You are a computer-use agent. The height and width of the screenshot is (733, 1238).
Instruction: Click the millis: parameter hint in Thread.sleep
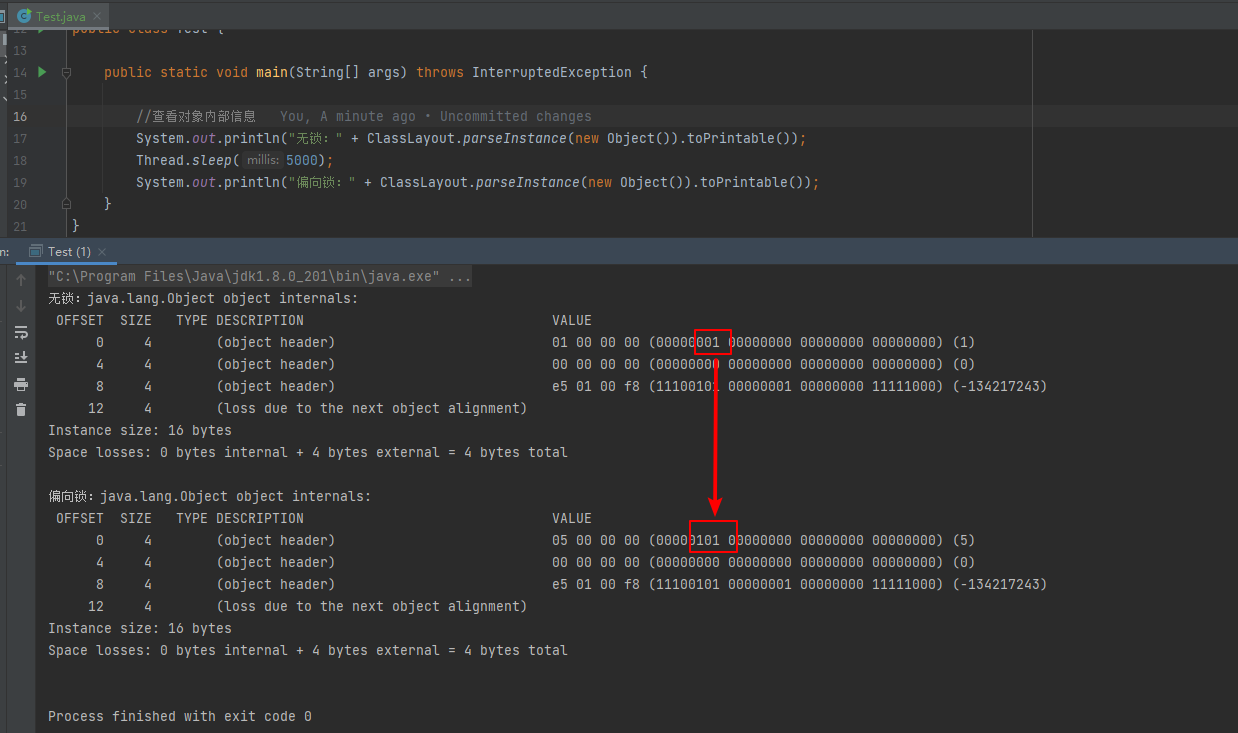tap(263, 160)
